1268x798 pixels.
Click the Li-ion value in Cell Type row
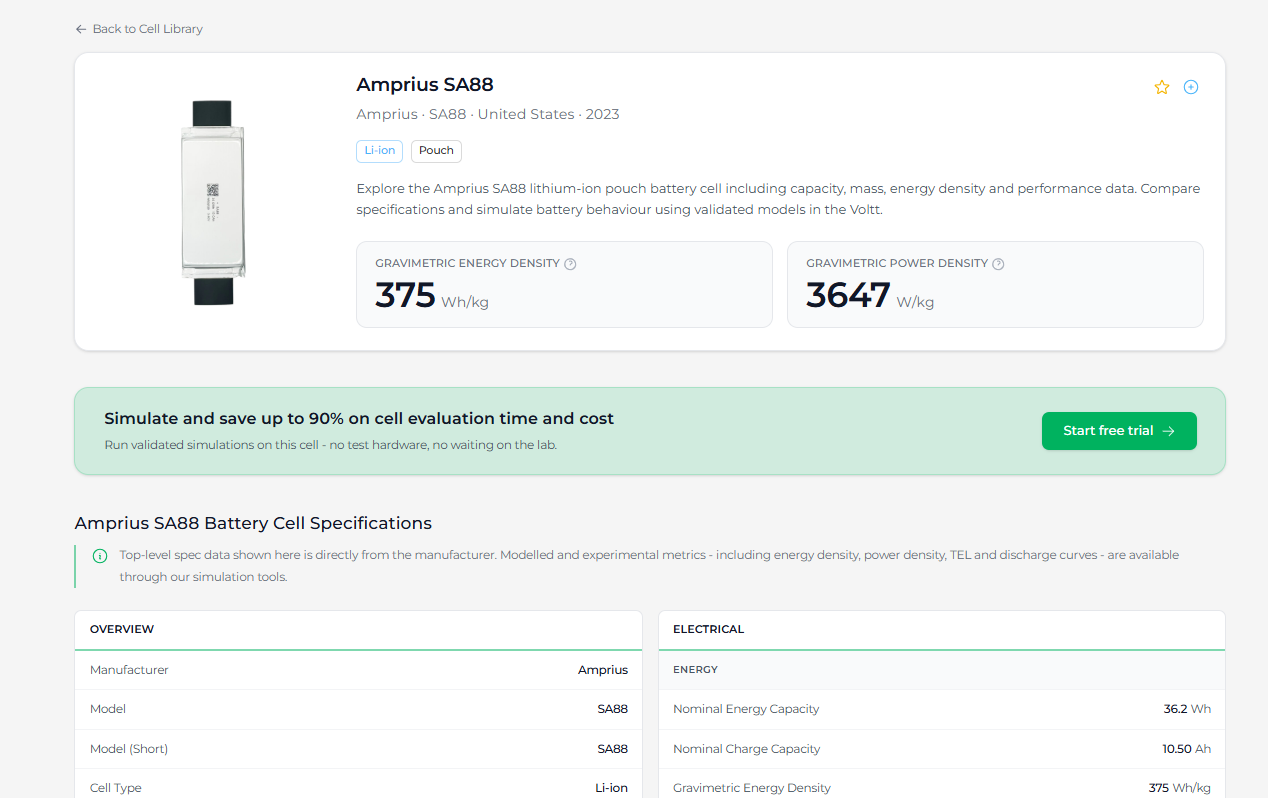click(x=612, y=788)
